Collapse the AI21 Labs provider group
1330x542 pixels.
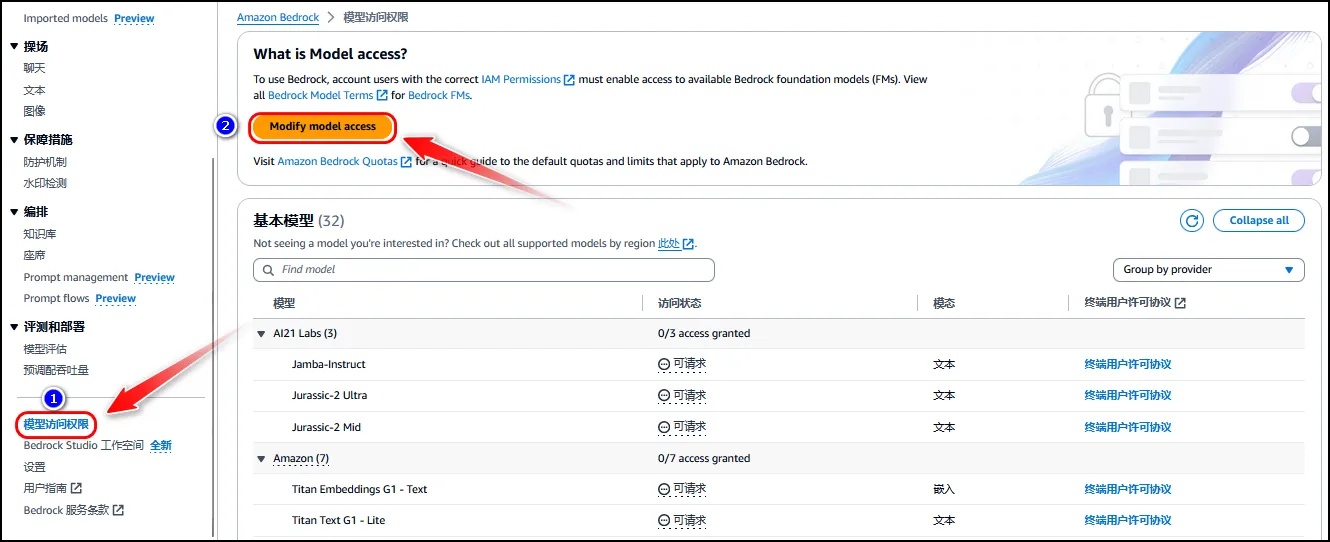point(261,334)
